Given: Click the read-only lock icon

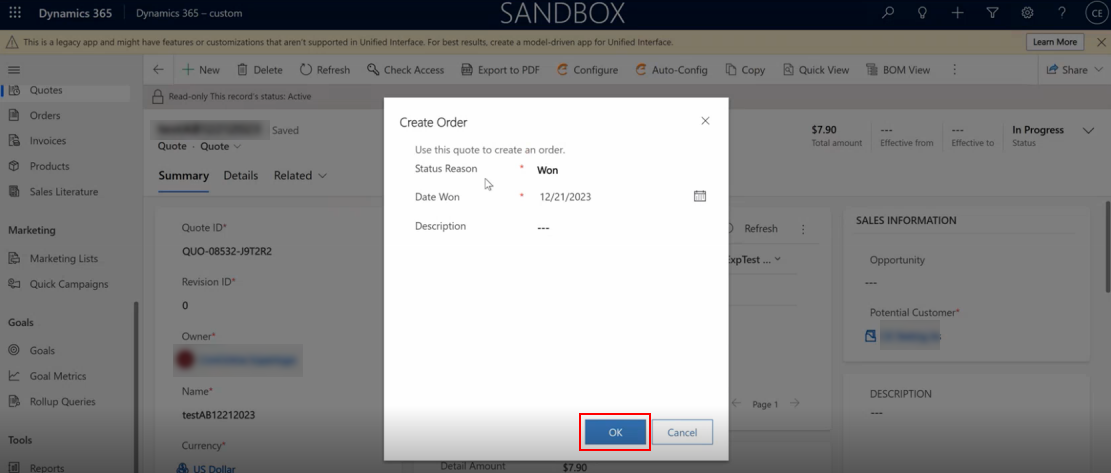Looking at the screenshot, I should click(x=158, y=96).
